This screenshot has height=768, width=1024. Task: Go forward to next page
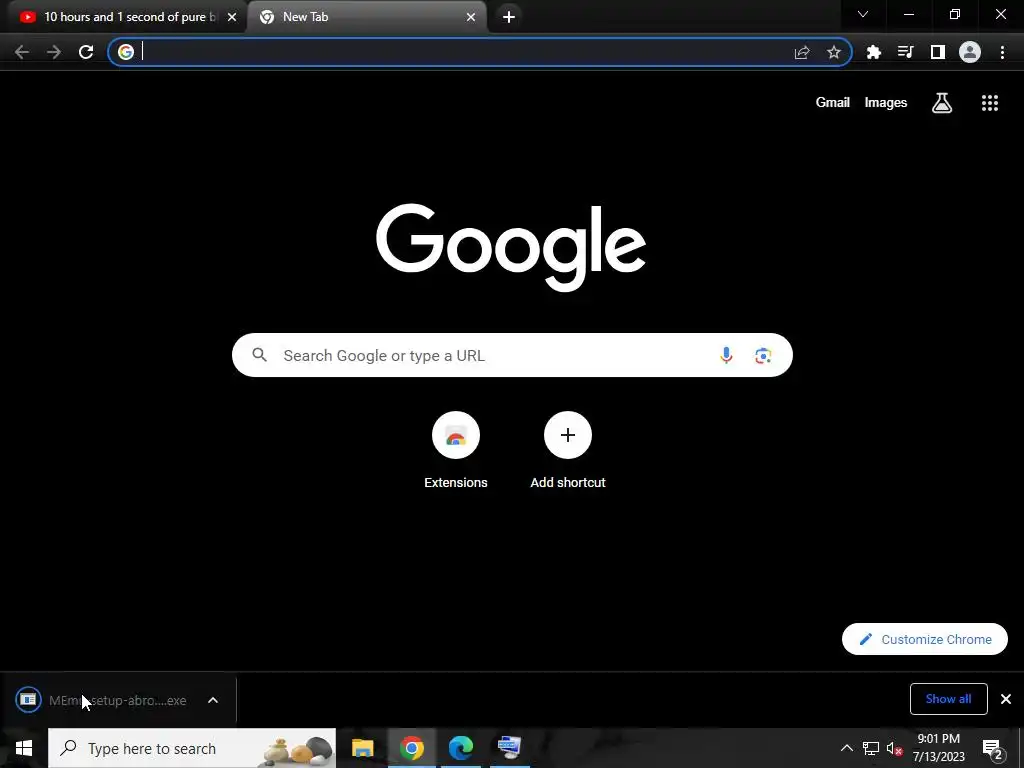[x=54, y=52]
